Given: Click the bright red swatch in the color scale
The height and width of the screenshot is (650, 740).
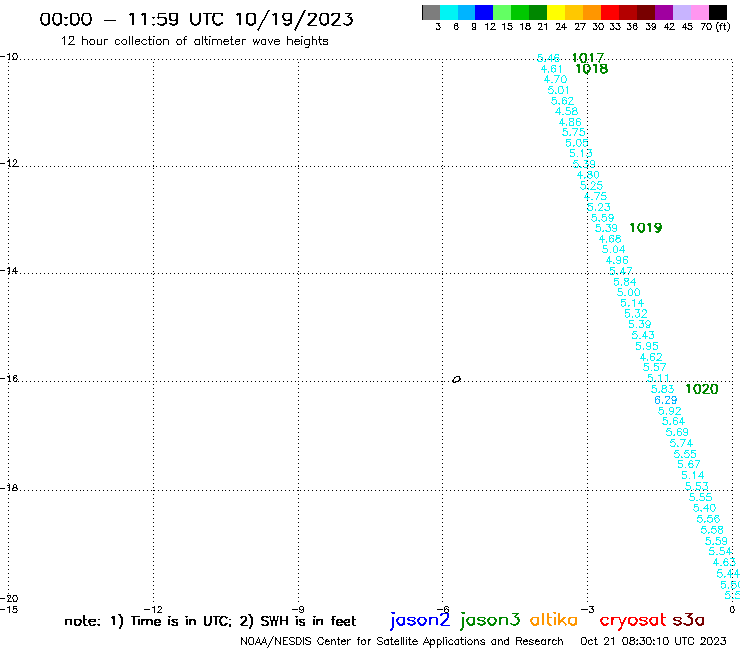Looking at the screenshot, I should 610,12.
